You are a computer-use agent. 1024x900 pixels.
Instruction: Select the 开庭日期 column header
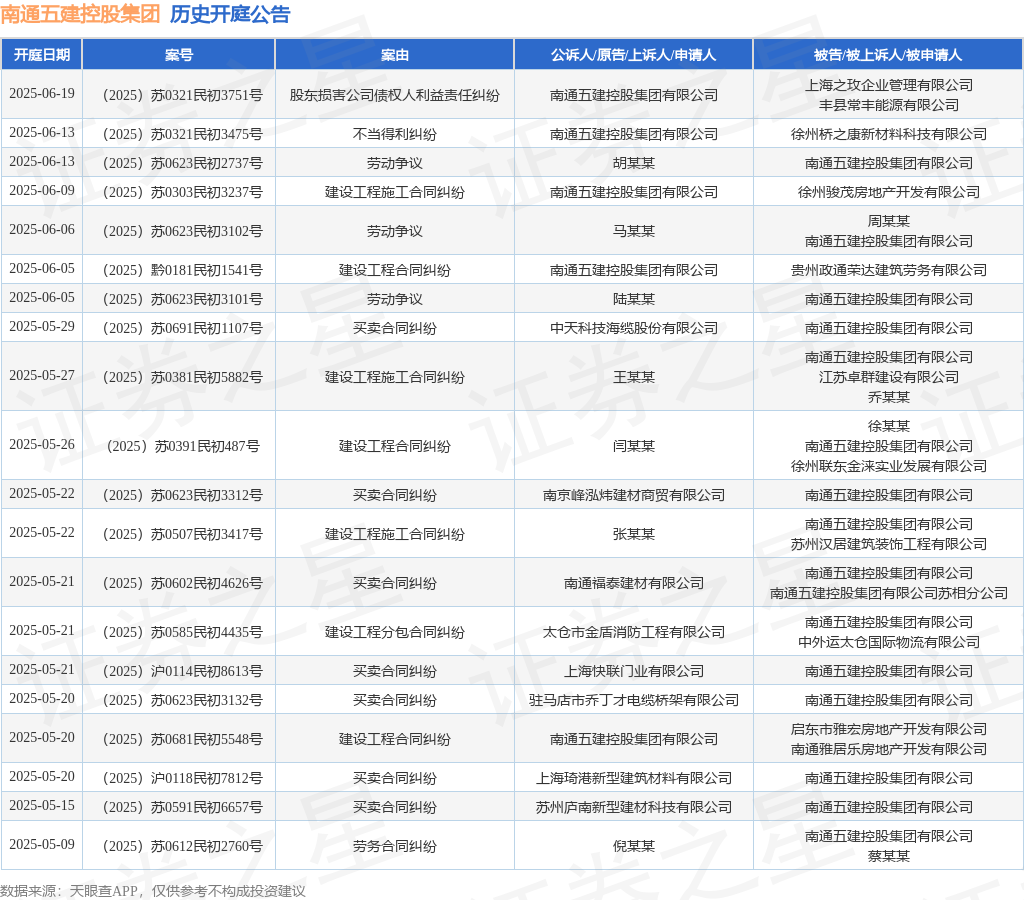(x=42, y=55)
